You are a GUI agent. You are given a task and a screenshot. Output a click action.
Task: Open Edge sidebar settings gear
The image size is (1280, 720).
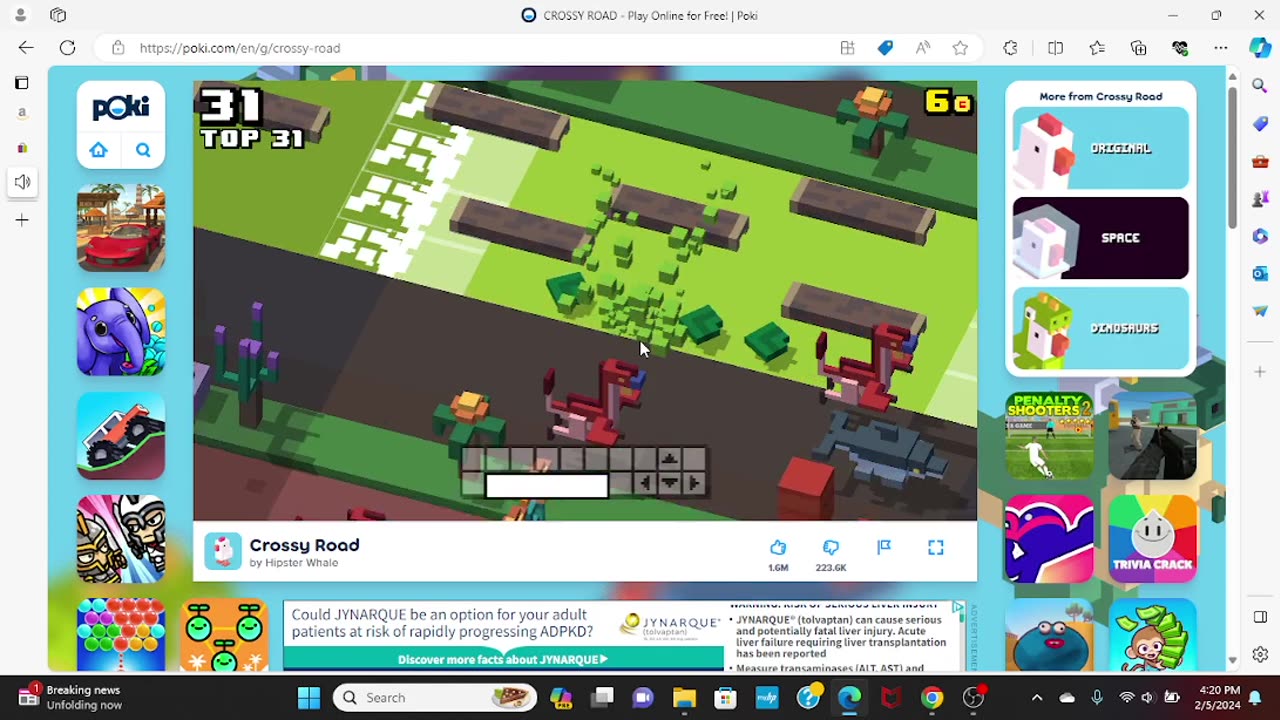point(1260,655)
